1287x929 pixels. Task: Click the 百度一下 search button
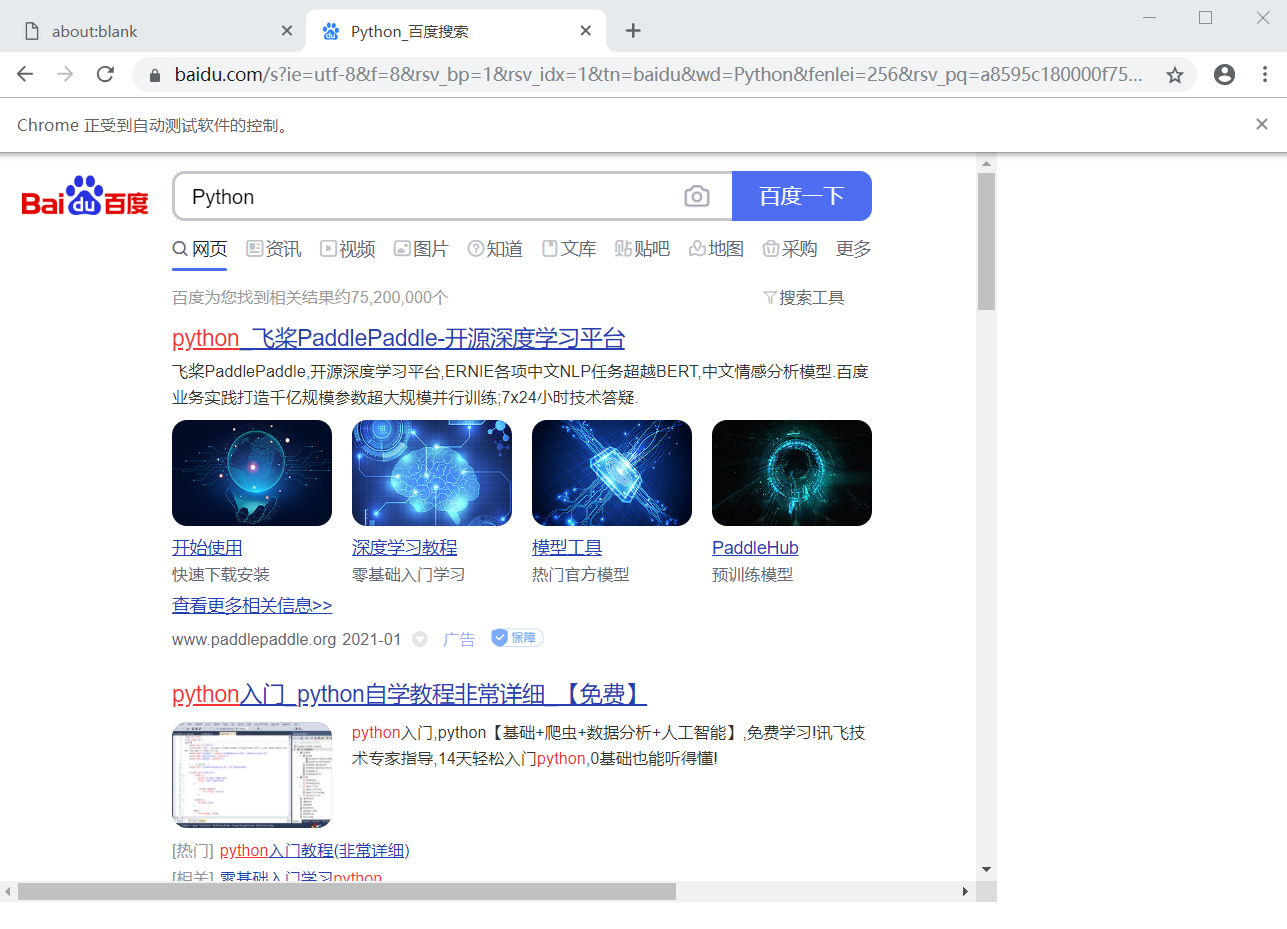click(802, 196)
